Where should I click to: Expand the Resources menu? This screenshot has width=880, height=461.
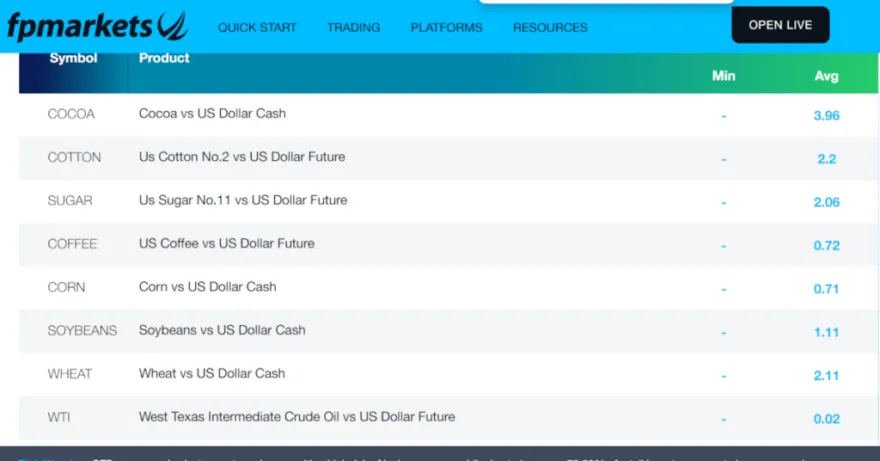550,27
